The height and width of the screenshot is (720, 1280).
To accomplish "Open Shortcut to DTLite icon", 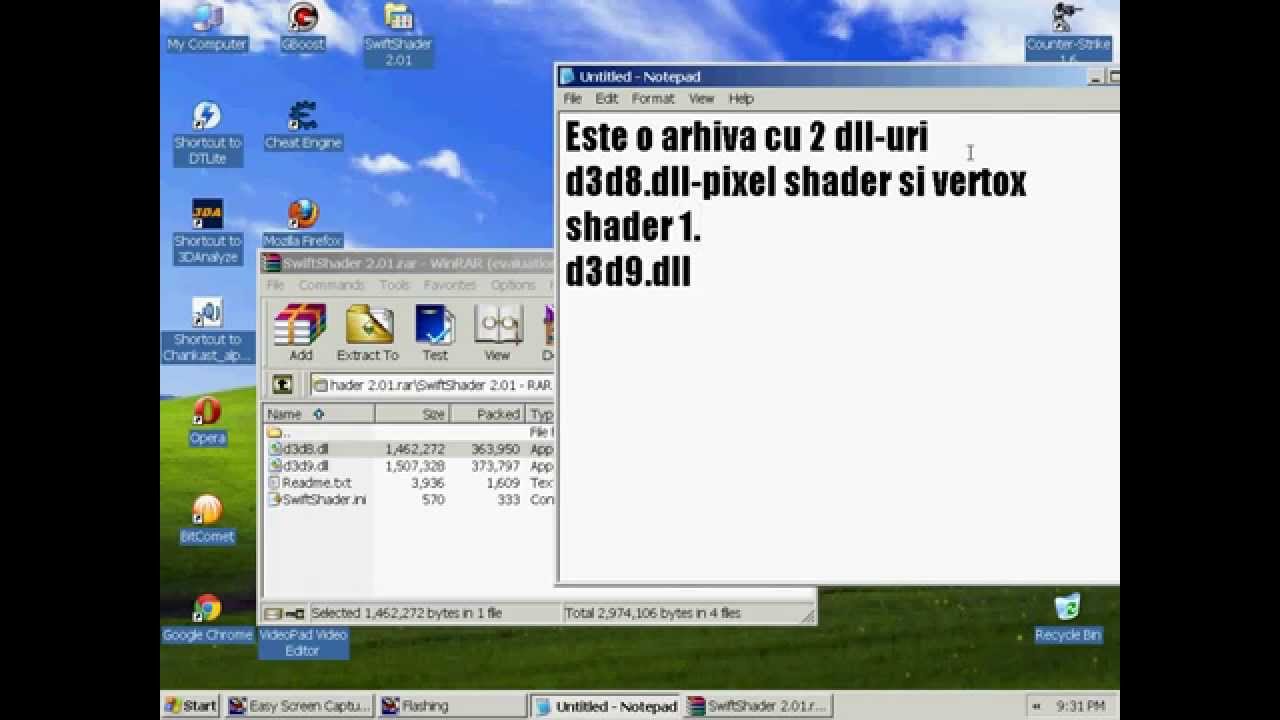I will pyautogui.click(x=207, y=132).
